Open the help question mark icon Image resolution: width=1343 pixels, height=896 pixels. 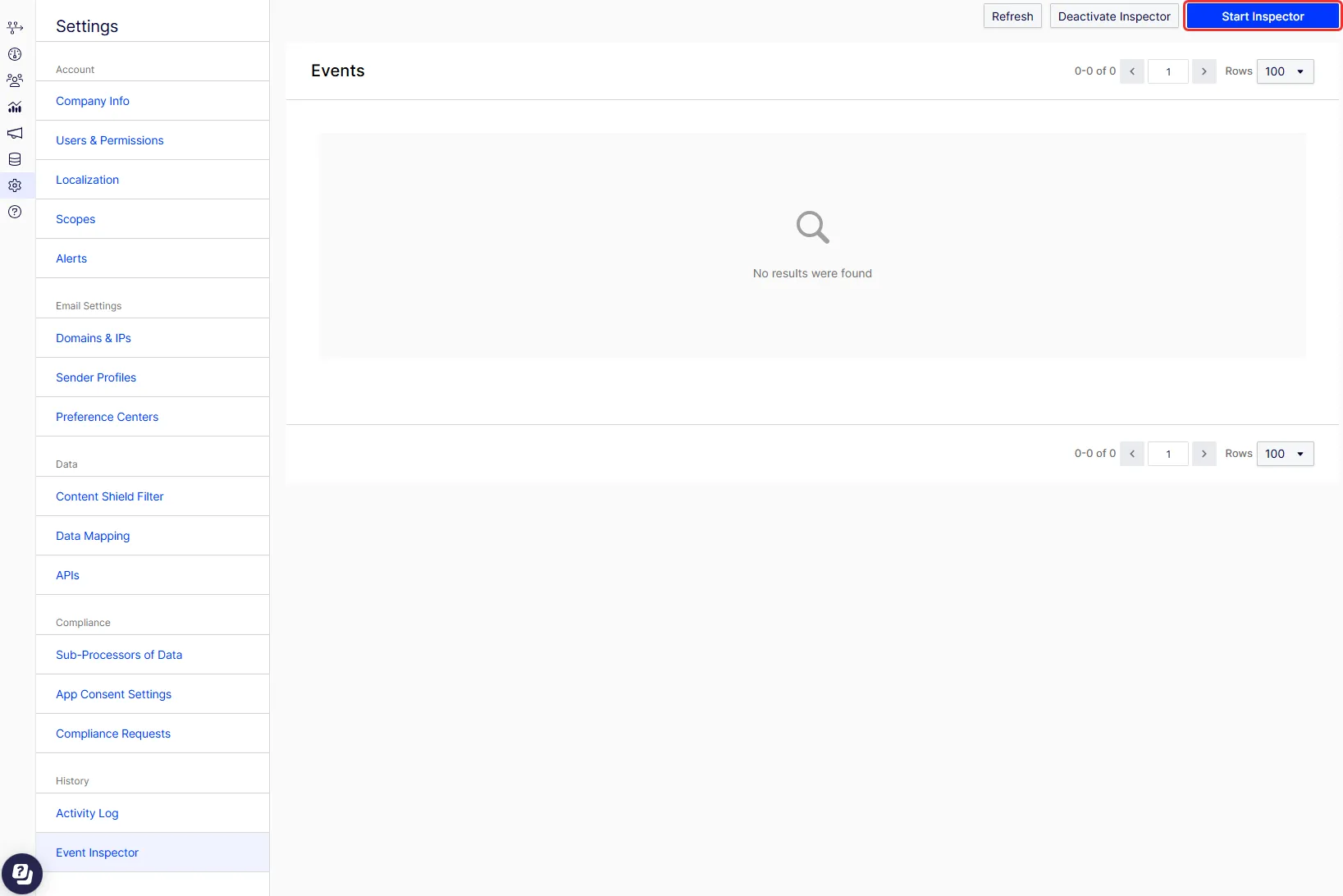[15, 212]
